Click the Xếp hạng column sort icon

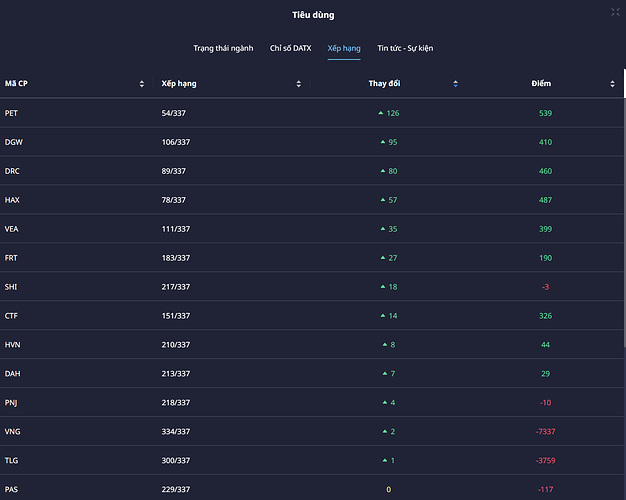tap(299, 83)
